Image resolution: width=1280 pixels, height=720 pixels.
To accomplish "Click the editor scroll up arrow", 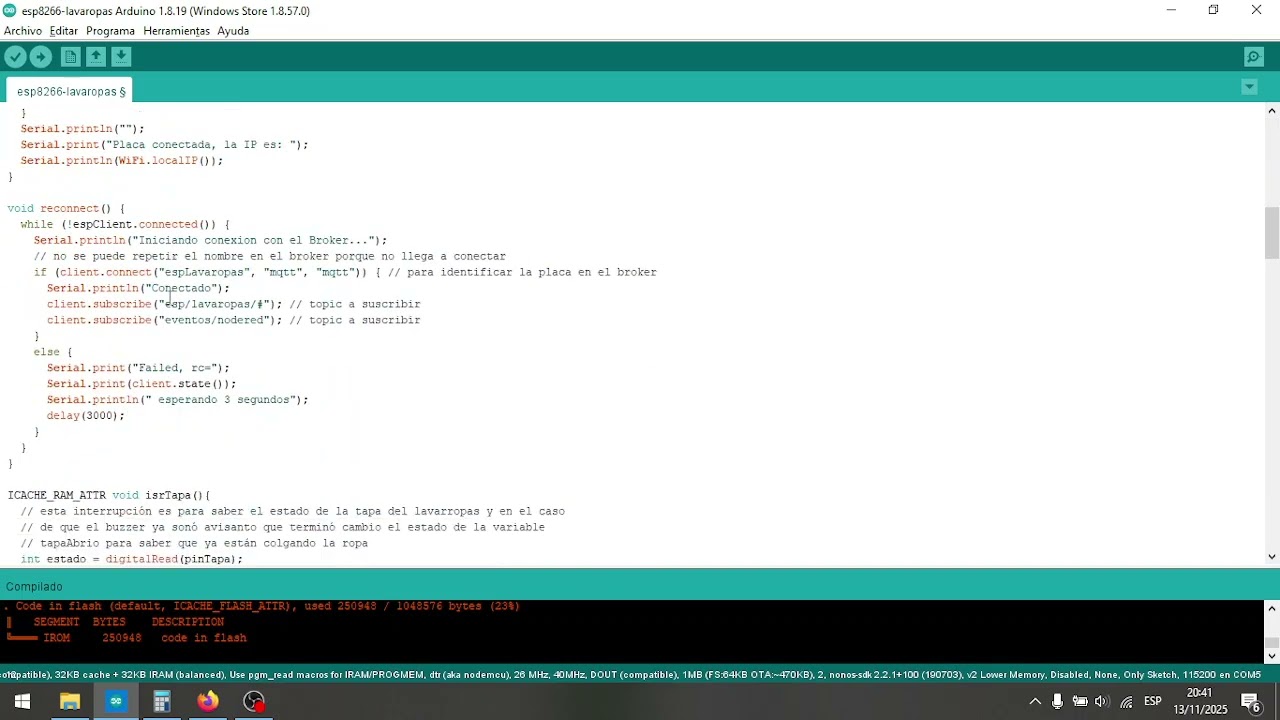I will point(1272,111).
